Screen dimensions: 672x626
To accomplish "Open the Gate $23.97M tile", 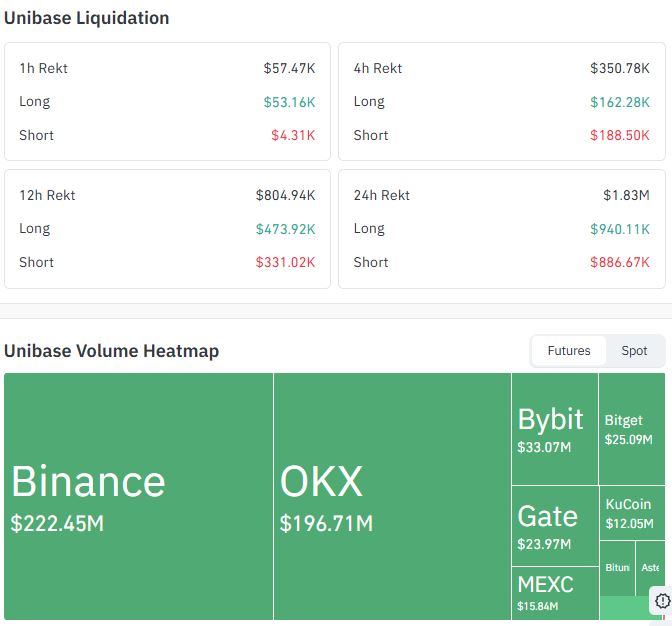I will (x=555, y=526).
